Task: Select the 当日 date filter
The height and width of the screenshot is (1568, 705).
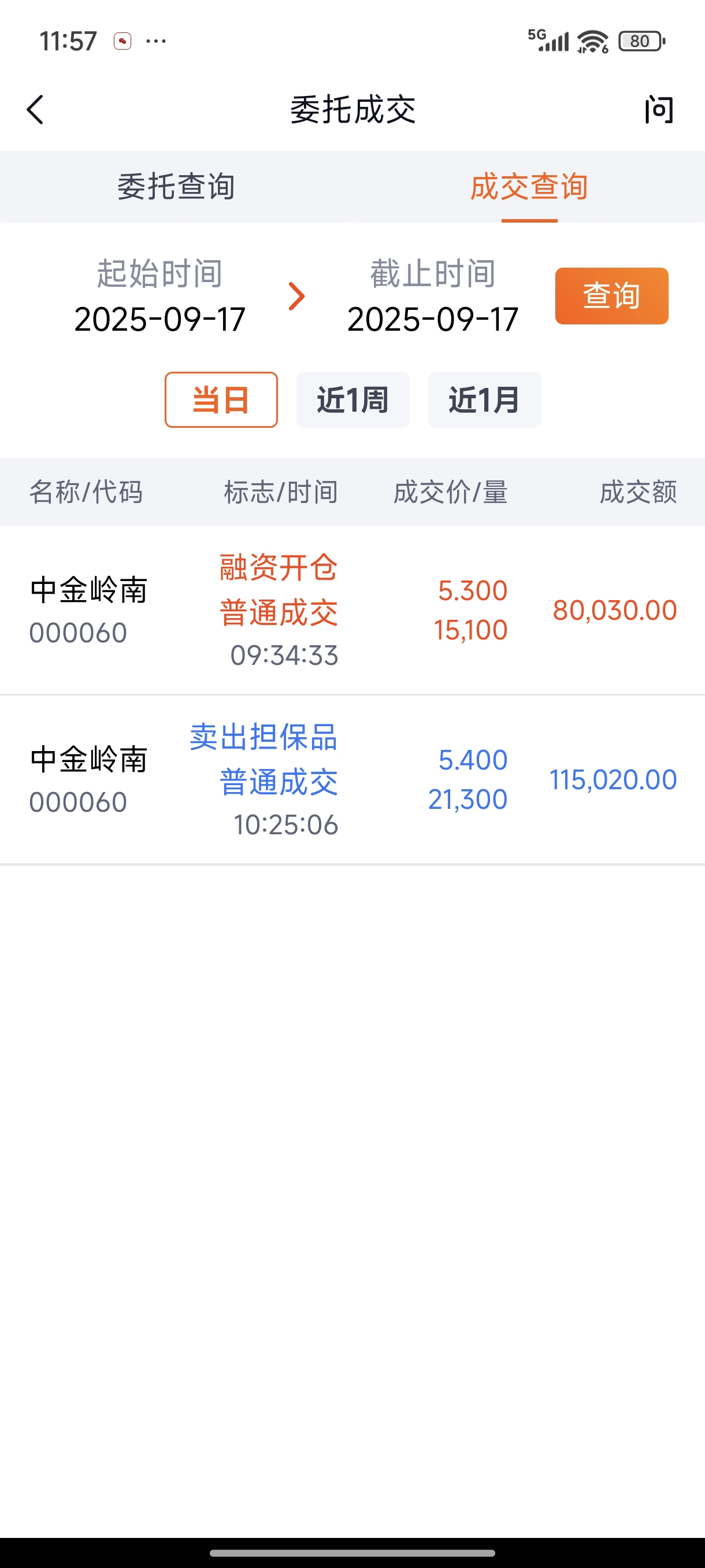Action: [221, 400]
